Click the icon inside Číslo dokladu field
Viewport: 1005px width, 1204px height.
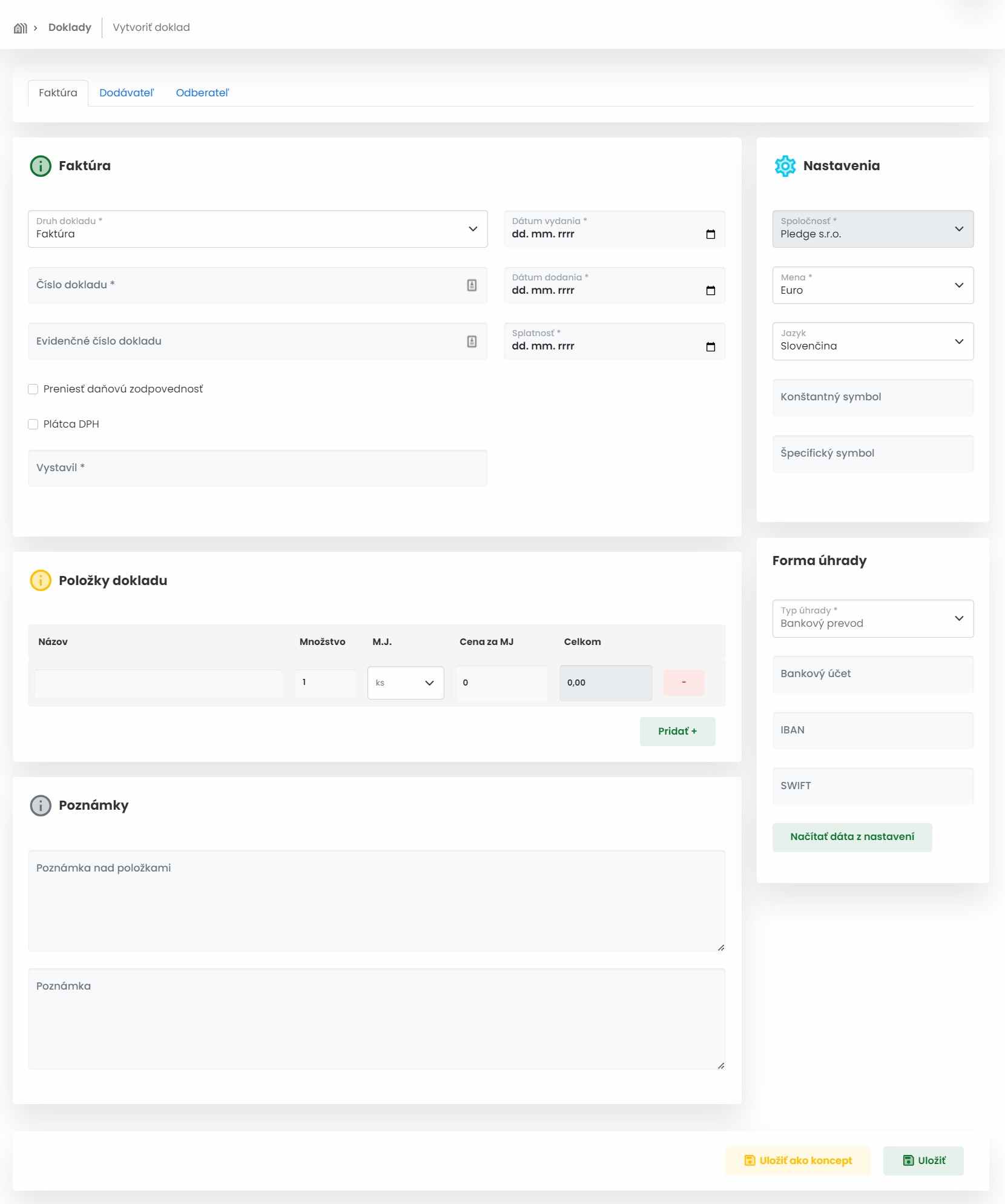point(472,285)
